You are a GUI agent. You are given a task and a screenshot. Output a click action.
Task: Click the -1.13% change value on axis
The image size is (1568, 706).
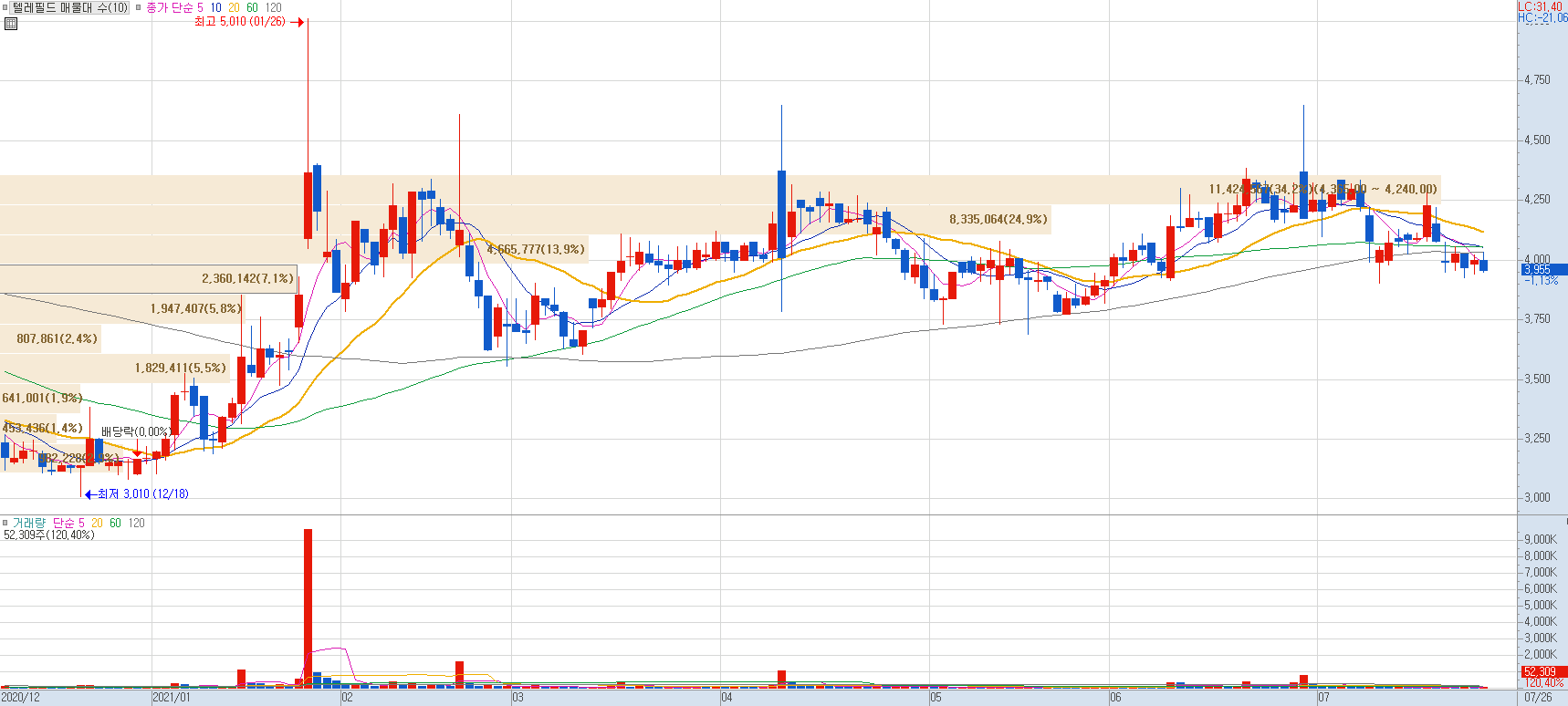click(x=1541, y=280)
